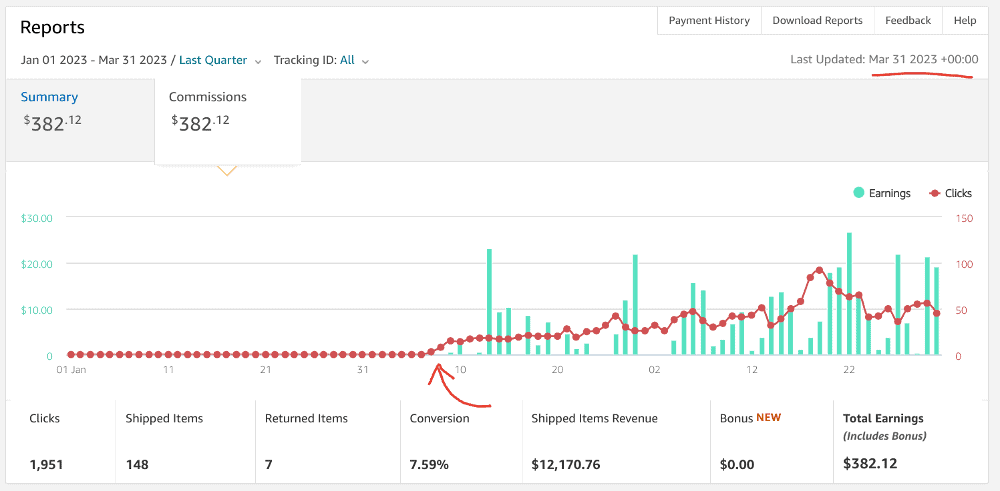The height and width of the screenshot is (491, 1000).
Task: Select the Conversion value 7.59%
Action: point(429,464)
